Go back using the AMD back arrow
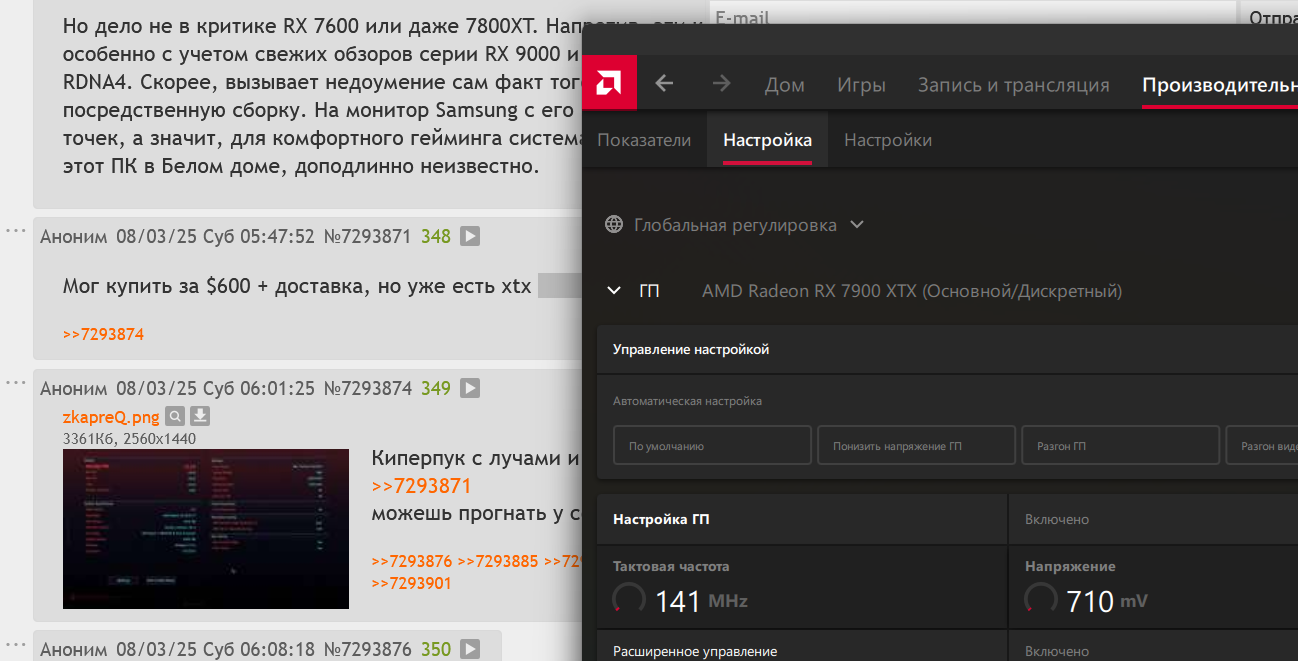The width and height of the screenshot is (1298, 661). point(664,85)
